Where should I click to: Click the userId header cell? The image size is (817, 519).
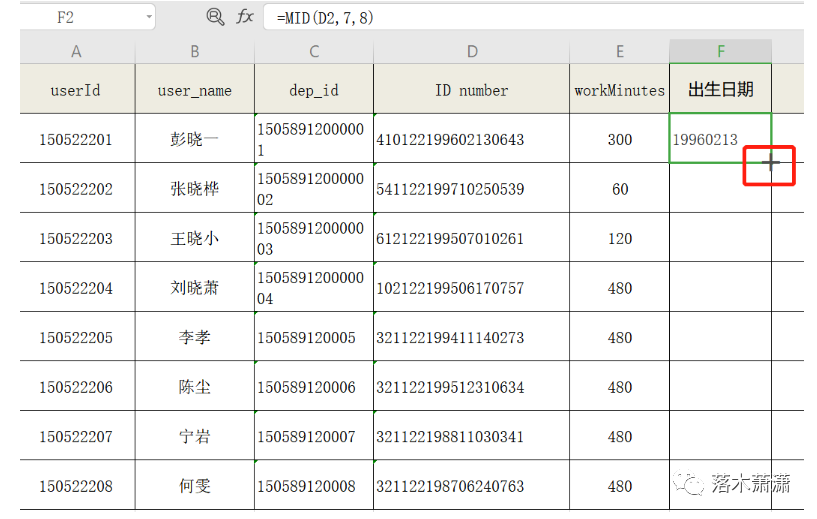click(x=77, y=89)
